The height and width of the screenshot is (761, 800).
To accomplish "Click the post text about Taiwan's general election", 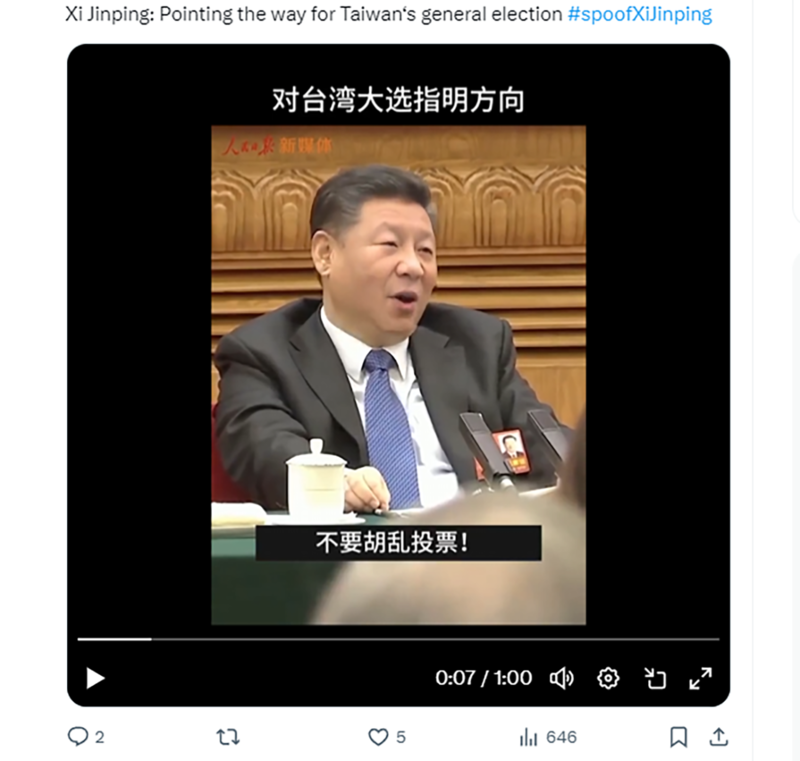I will (314, 14).
